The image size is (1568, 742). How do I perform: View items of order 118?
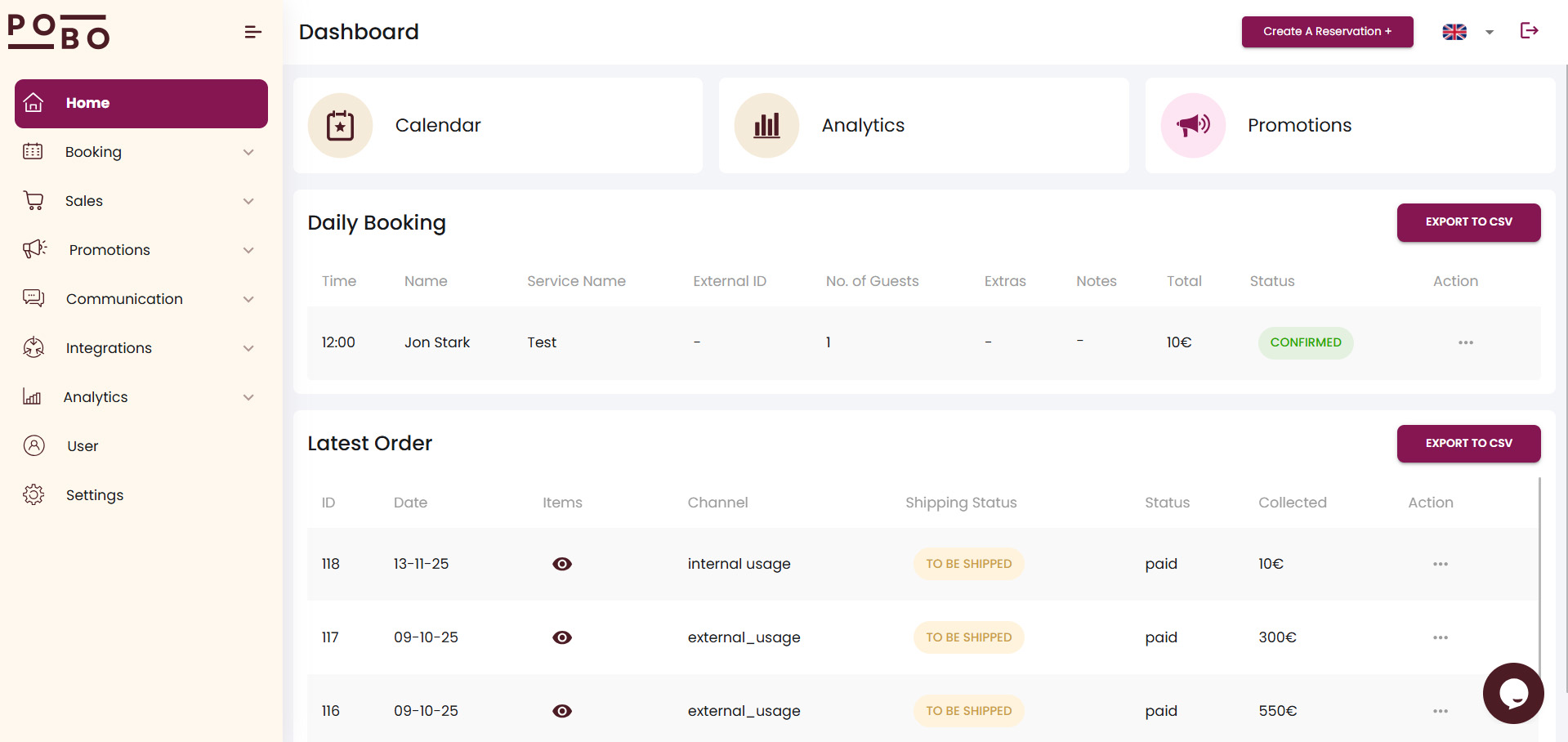tap(562, 564)
